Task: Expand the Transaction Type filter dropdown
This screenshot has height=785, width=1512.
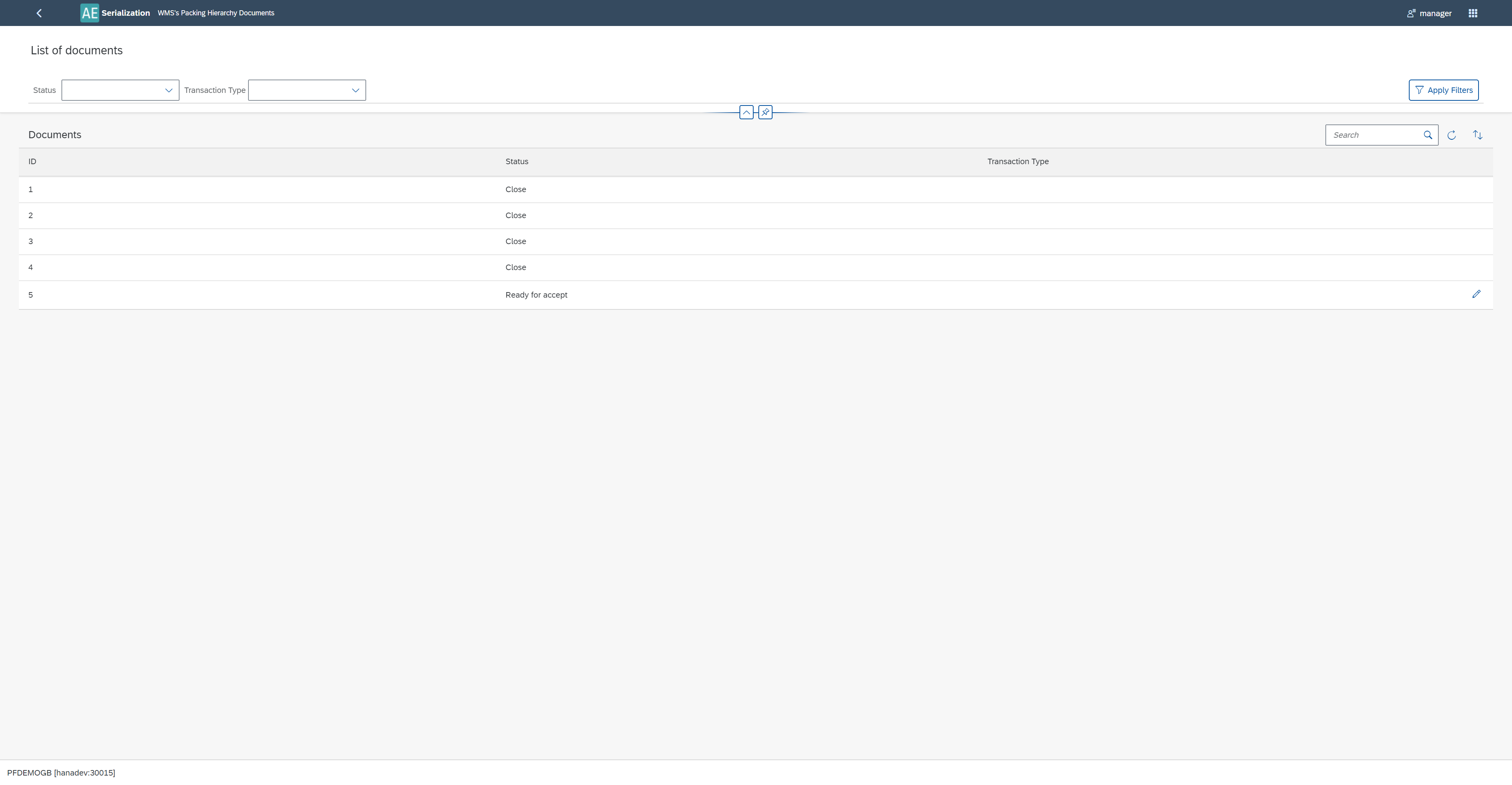Action: click(355, 91)
